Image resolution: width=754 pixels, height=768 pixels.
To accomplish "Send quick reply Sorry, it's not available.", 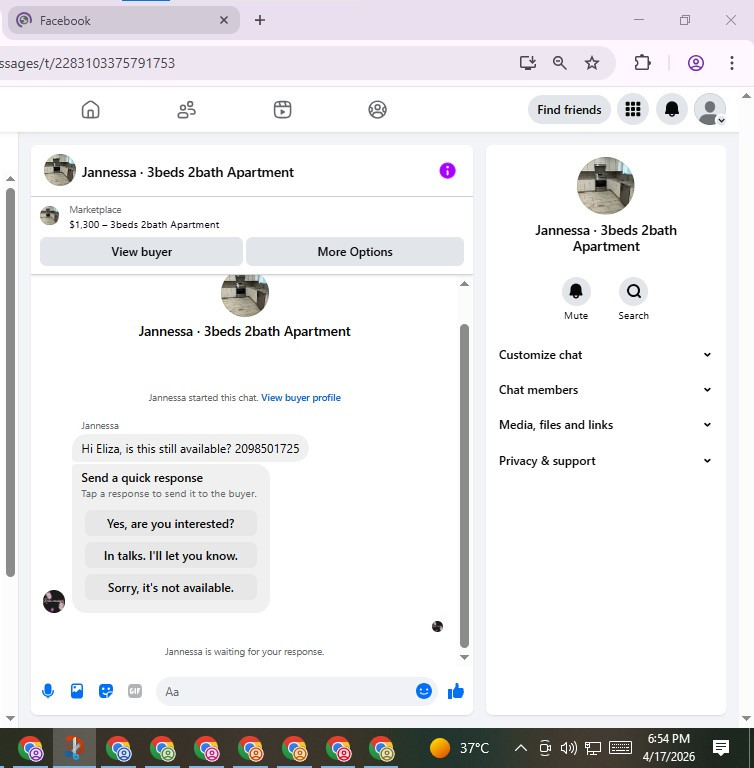I will click(x=170, y=587).
